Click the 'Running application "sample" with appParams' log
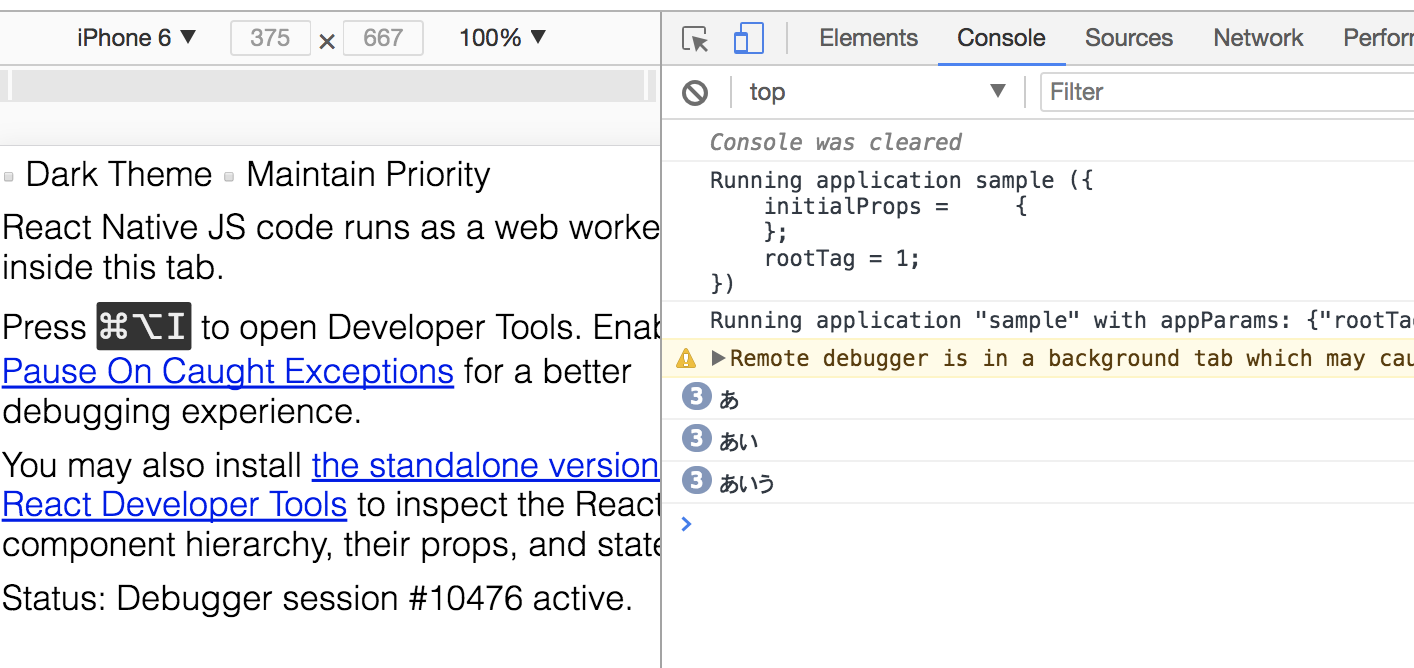Viewport: 1414px width, 668px height. click(x=1061, y=321)
